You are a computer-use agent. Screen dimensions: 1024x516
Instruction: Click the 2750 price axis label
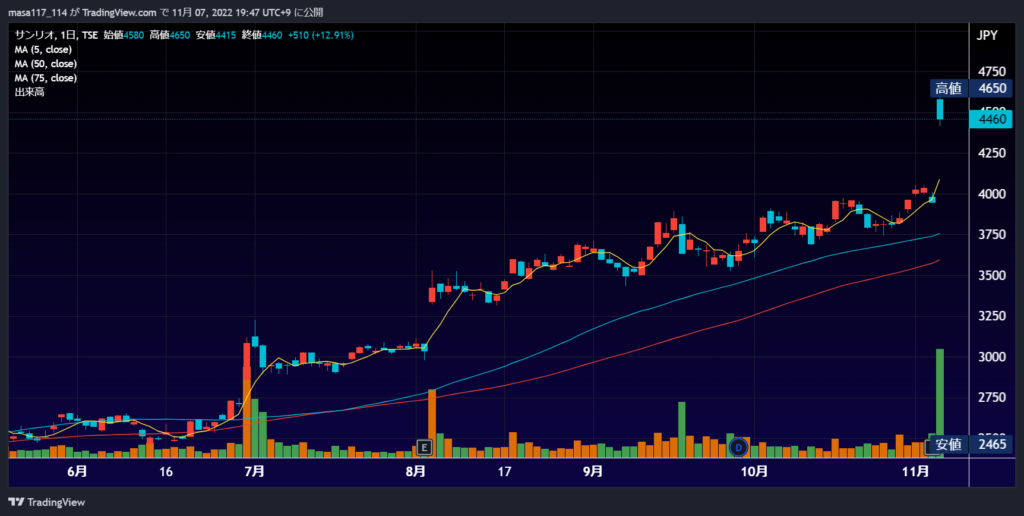991,398
